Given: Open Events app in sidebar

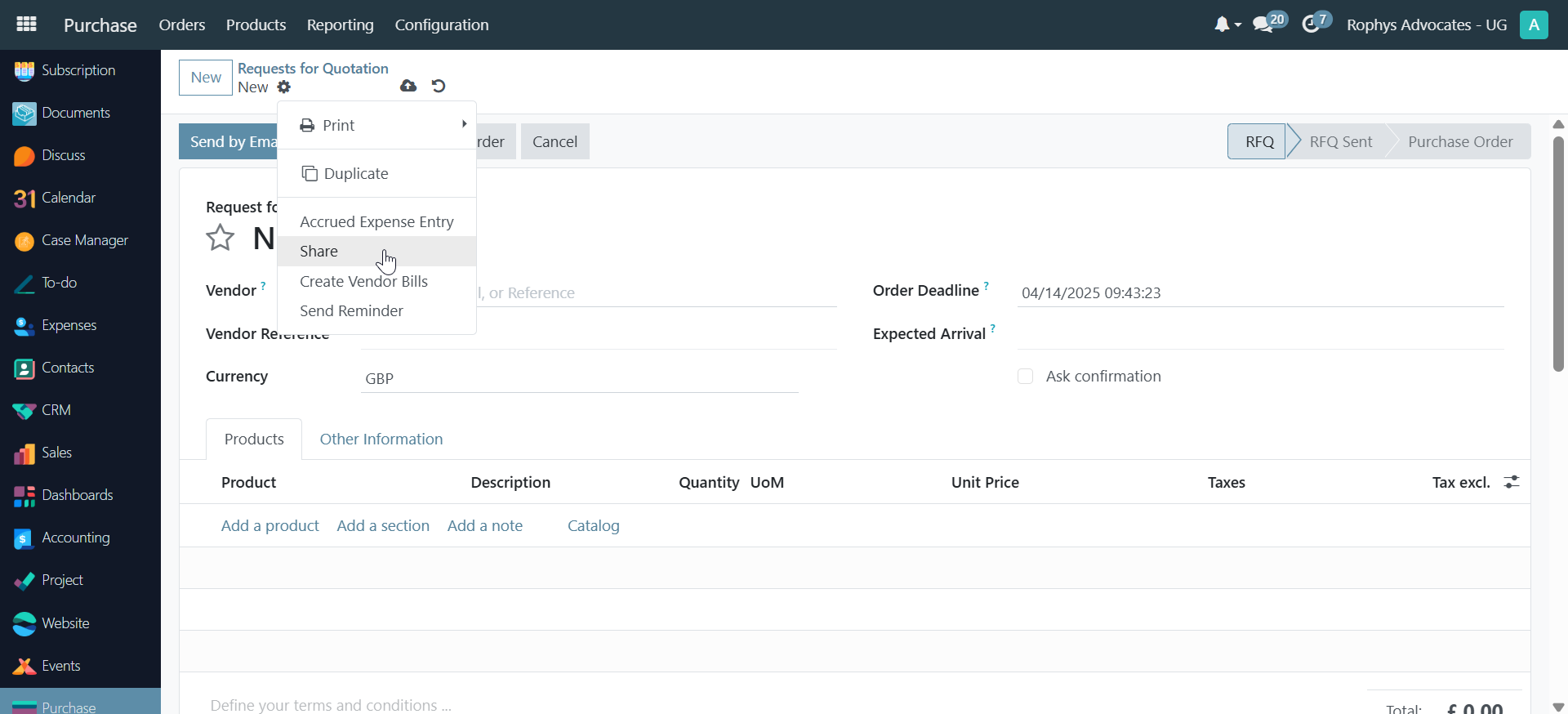Looking at the screenshot, I should [80, 666].
